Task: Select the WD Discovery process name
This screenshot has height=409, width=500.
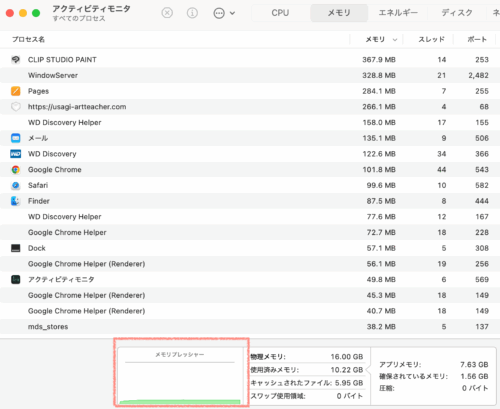Action: point(52,154)
